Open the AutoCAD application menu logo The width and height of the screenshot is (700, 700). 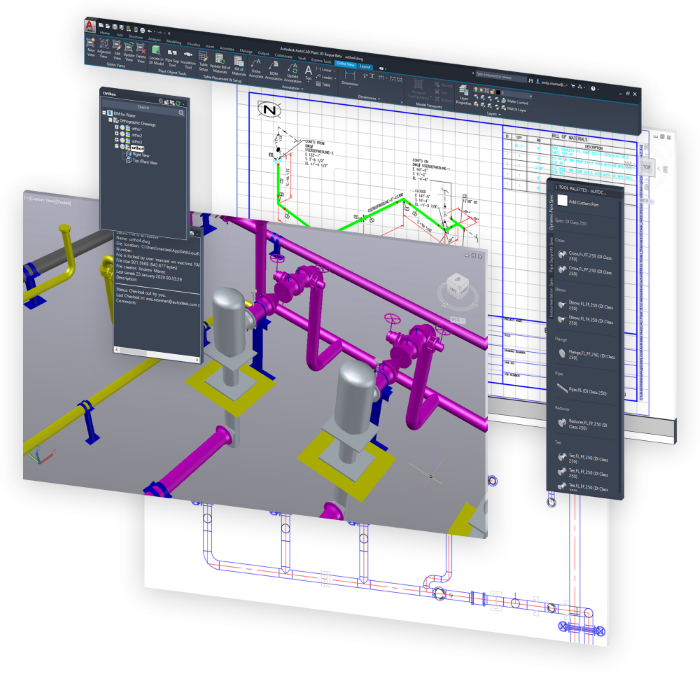point(90,27)
